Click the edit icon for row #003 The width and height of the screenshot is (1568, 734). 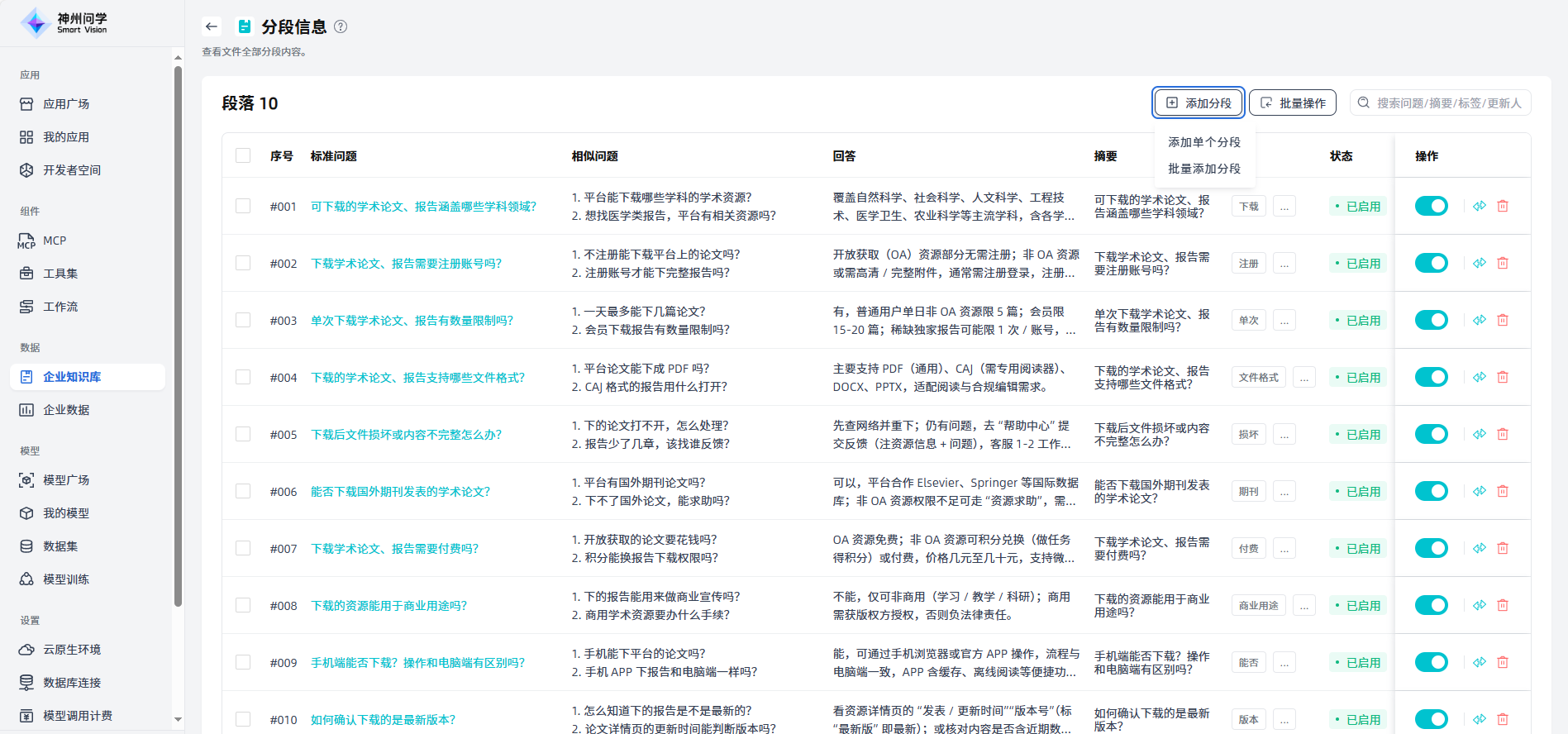tap(1480, 320)
